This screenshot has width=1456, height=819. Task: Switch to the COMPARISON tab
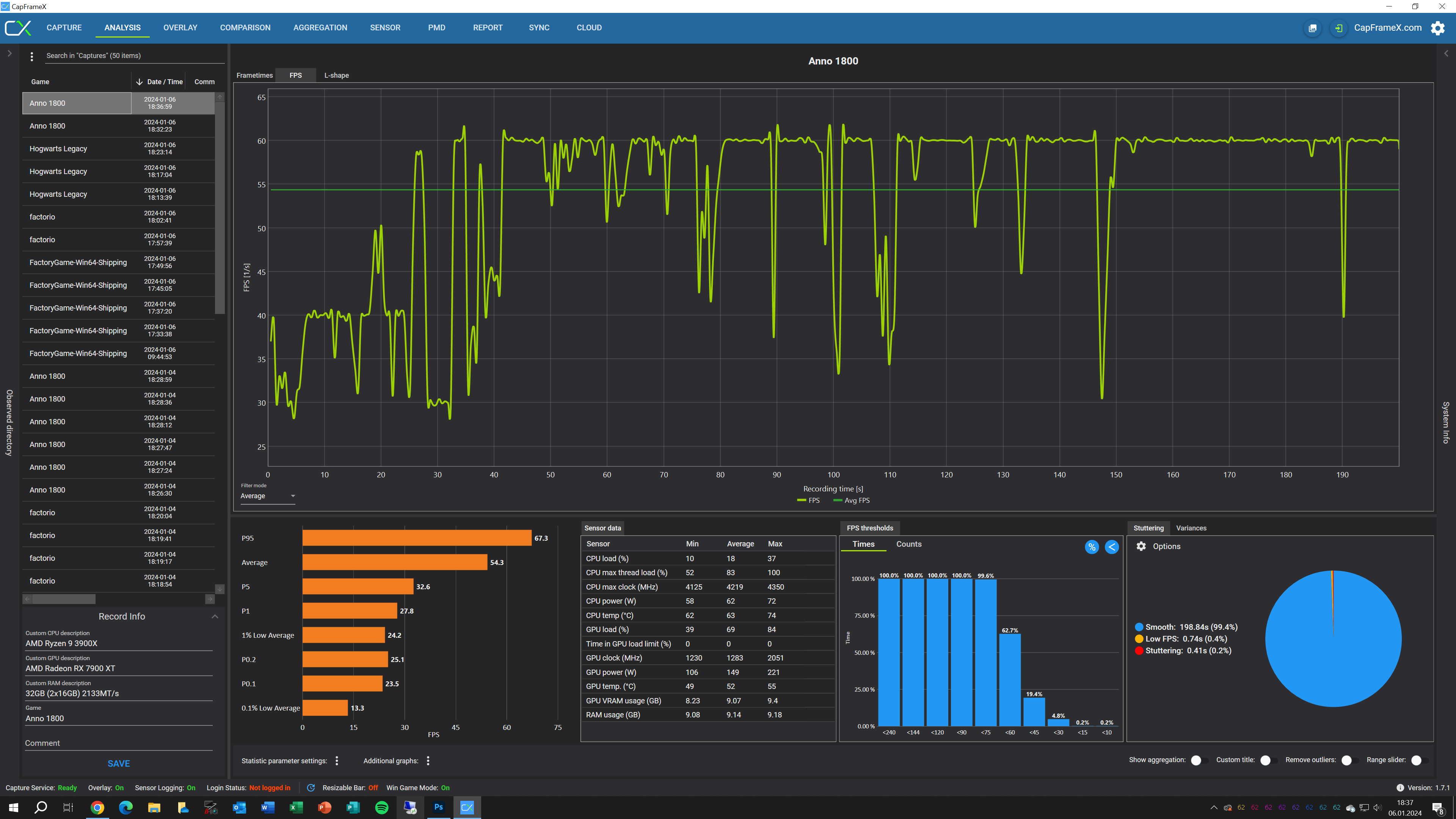pos(245,28)
